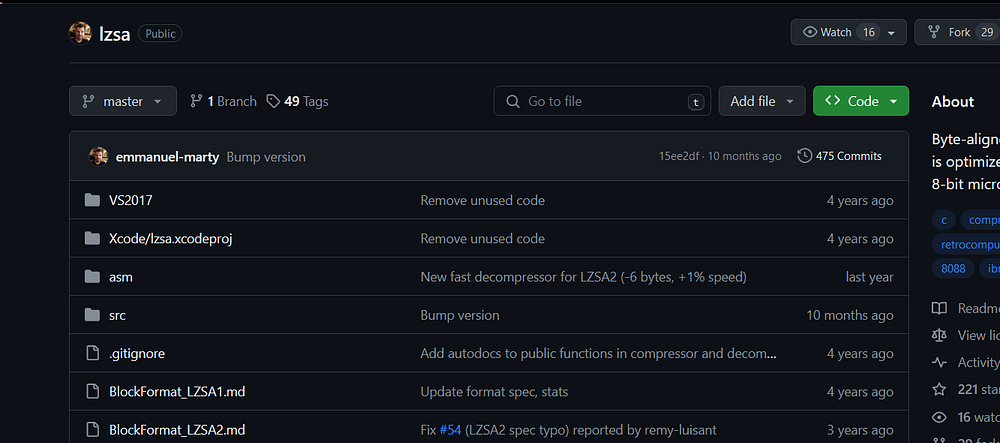Click the Readme book icon in About
Screen dimensions: 1000x443
pos(939,309)
